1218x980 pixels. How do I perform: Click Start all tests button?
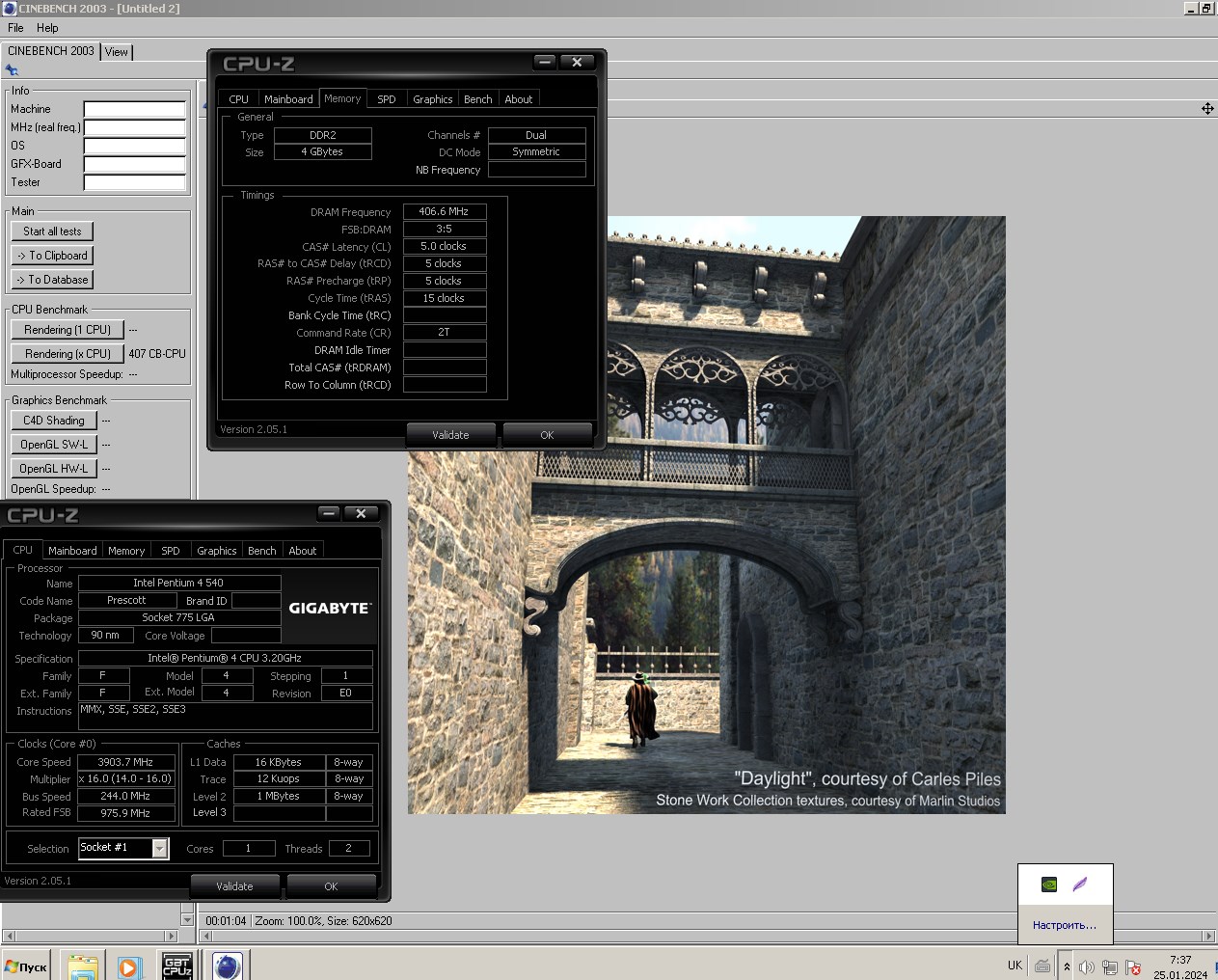tap(52, 231)
